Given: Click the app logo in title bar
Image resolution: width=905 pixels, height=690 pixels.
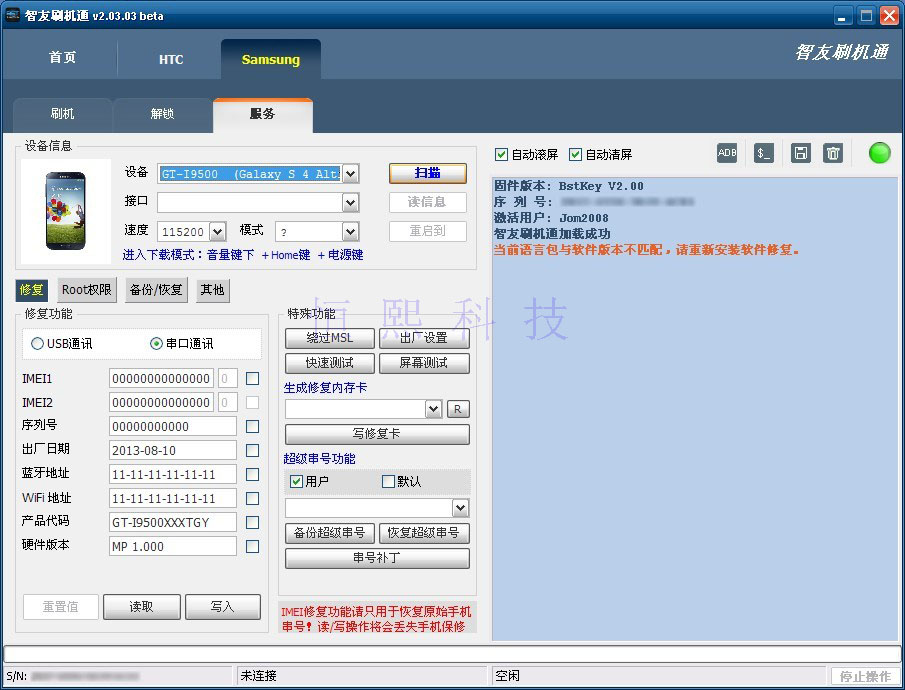Looking at the screenshot, I should [x=13, y=15].
